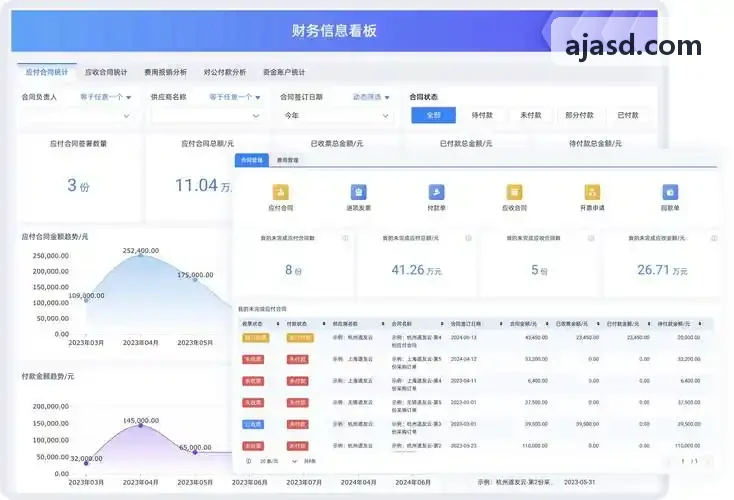Click the 41.26 万元 unfinished payable value
This screenshot has height=500, width=734.
(416, 270)
